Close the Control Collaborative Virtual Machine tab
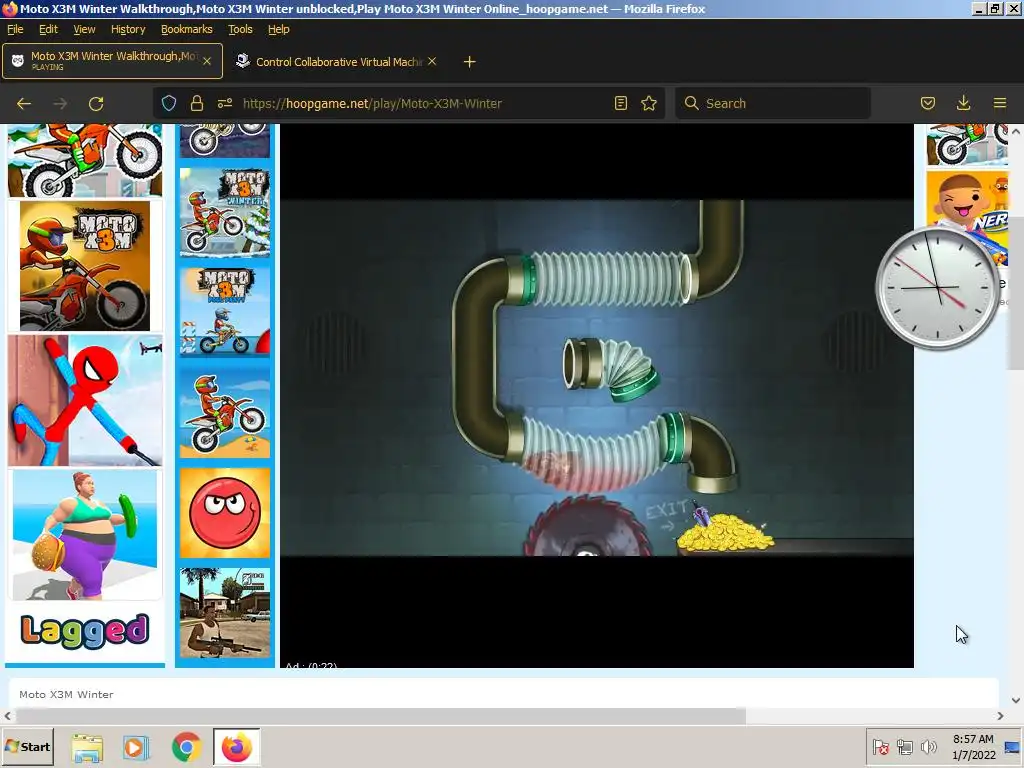The image size is (1024, 768). pyautogui.click(x=432, y=61)
